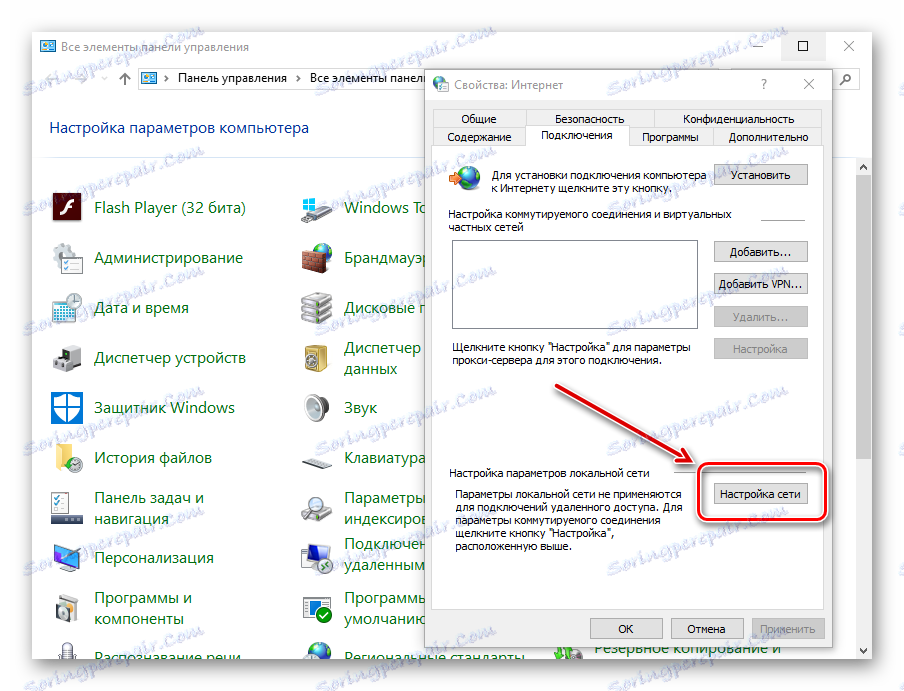The height and width of the screenshot is (691, 904).
Task: Click Панель управления breadcrumb in address bar
Action: pos(232,78)
